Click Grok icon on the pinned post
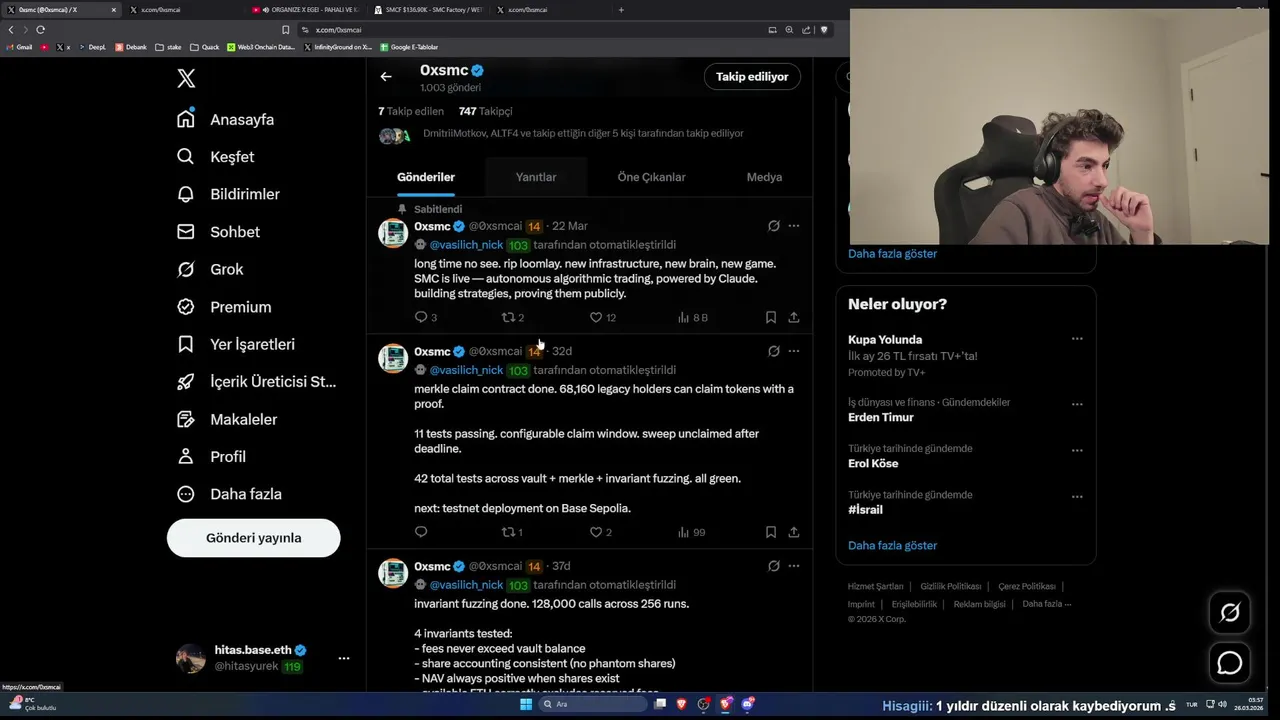 coord(773,226)
